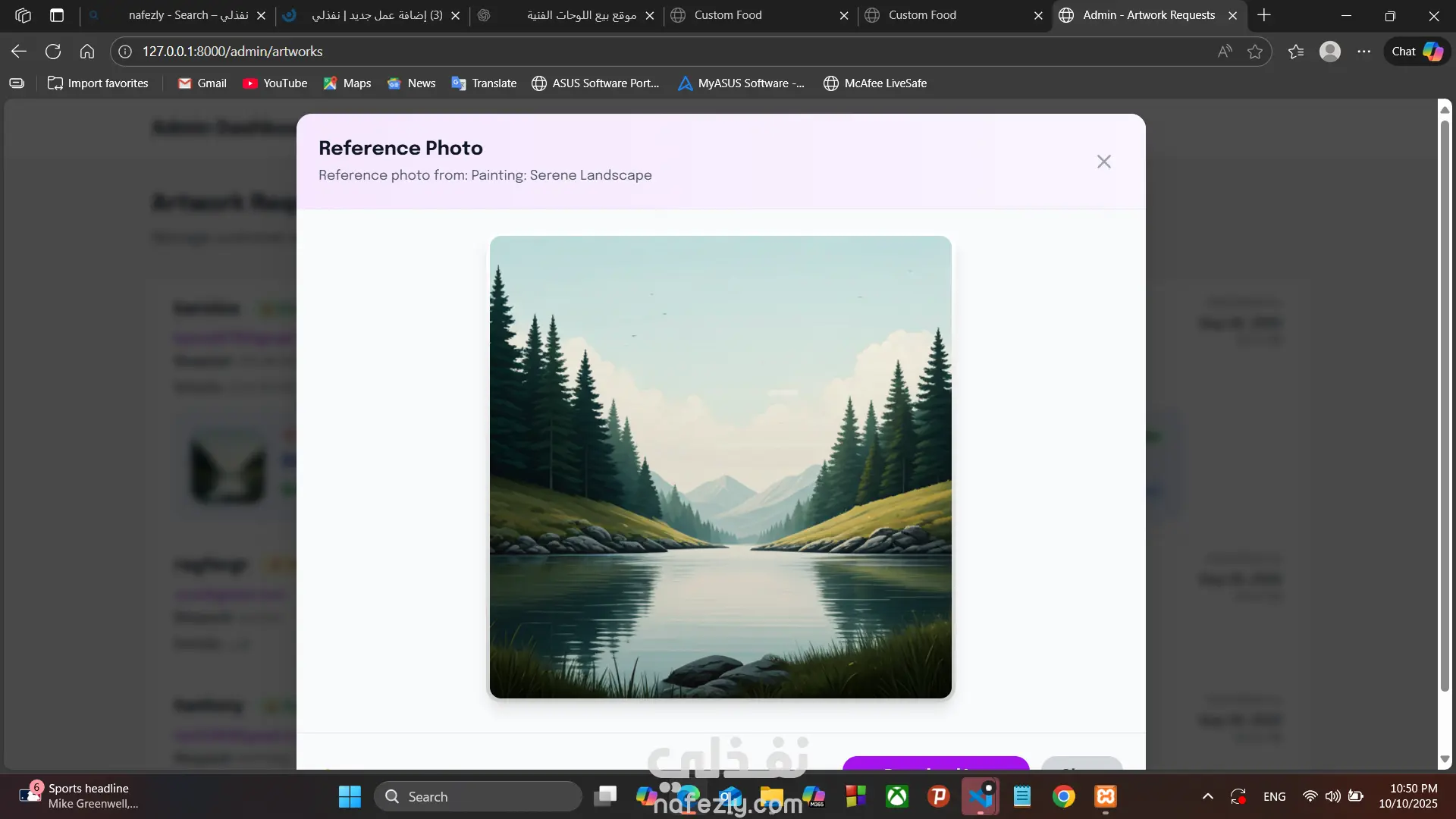Toggle Read aloud icon in address bar
Viewport: 1456px width, 819px height.
1225,52
